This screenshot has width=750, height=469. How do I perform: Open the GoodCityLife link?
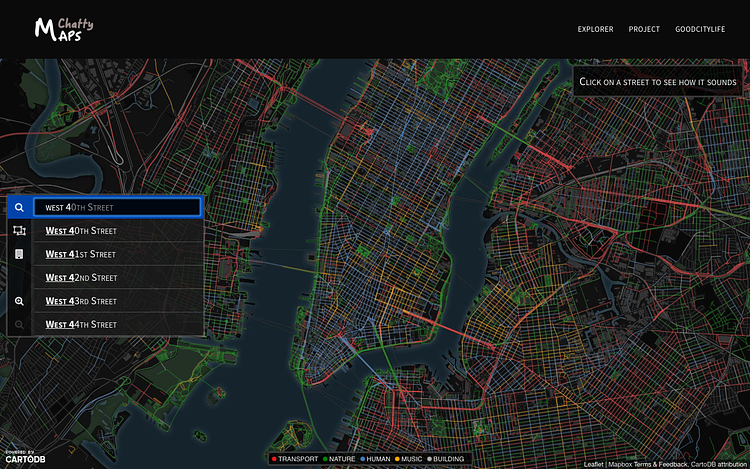pos(700,29)
